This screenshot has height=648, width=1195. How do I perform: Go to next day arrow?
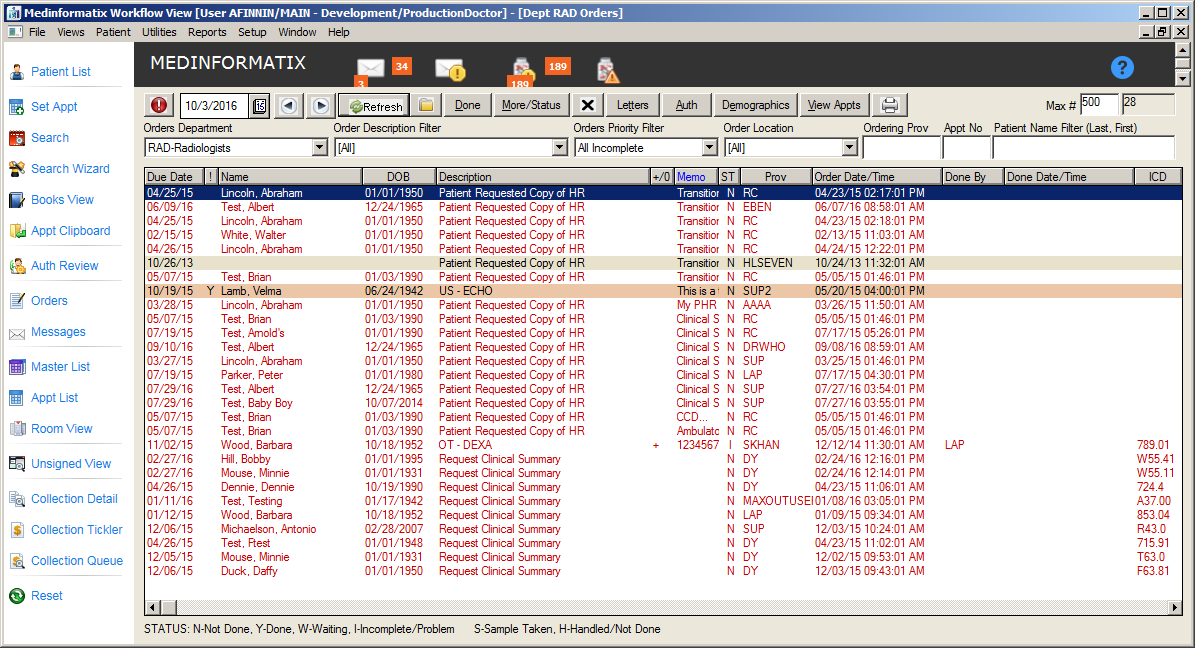pos(319,105)
